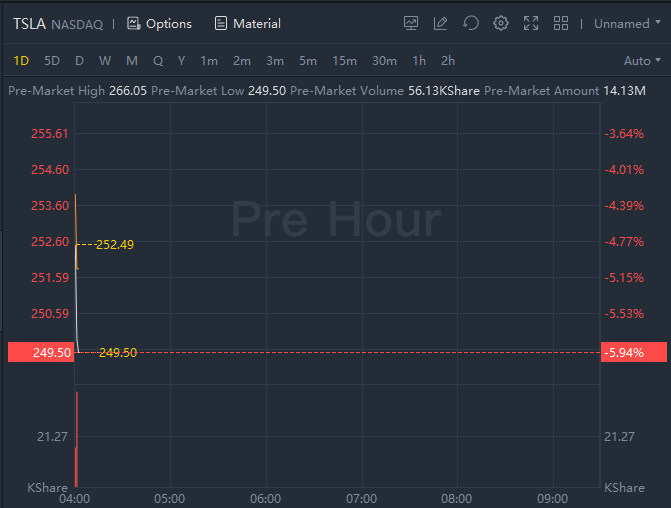This screenshot has height=508, width=671.
Task: Open the multi-chart grid layout
Action: pyautogui.click(x=561, y=23)
